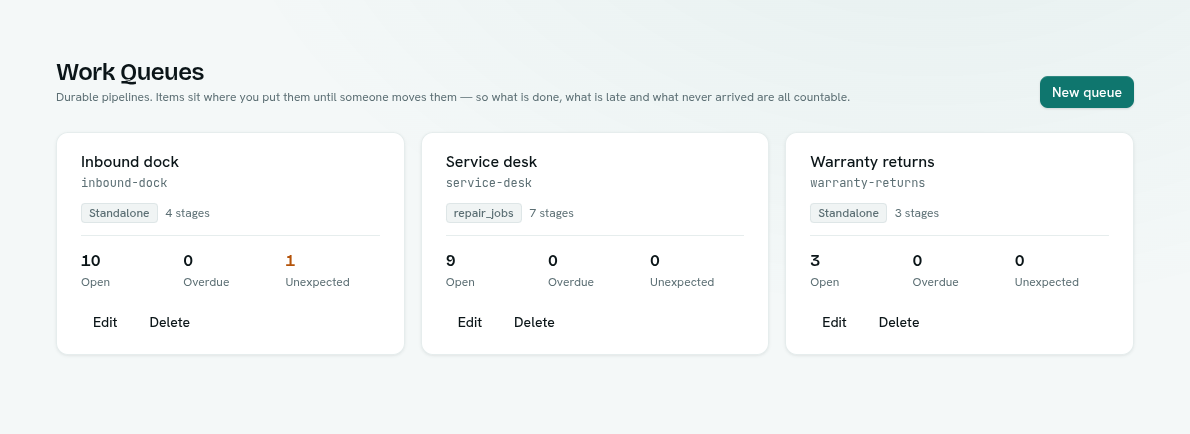Open the Inbound dock card title
The width and height of the screenshot is (1190, 434).
[130, 162]
